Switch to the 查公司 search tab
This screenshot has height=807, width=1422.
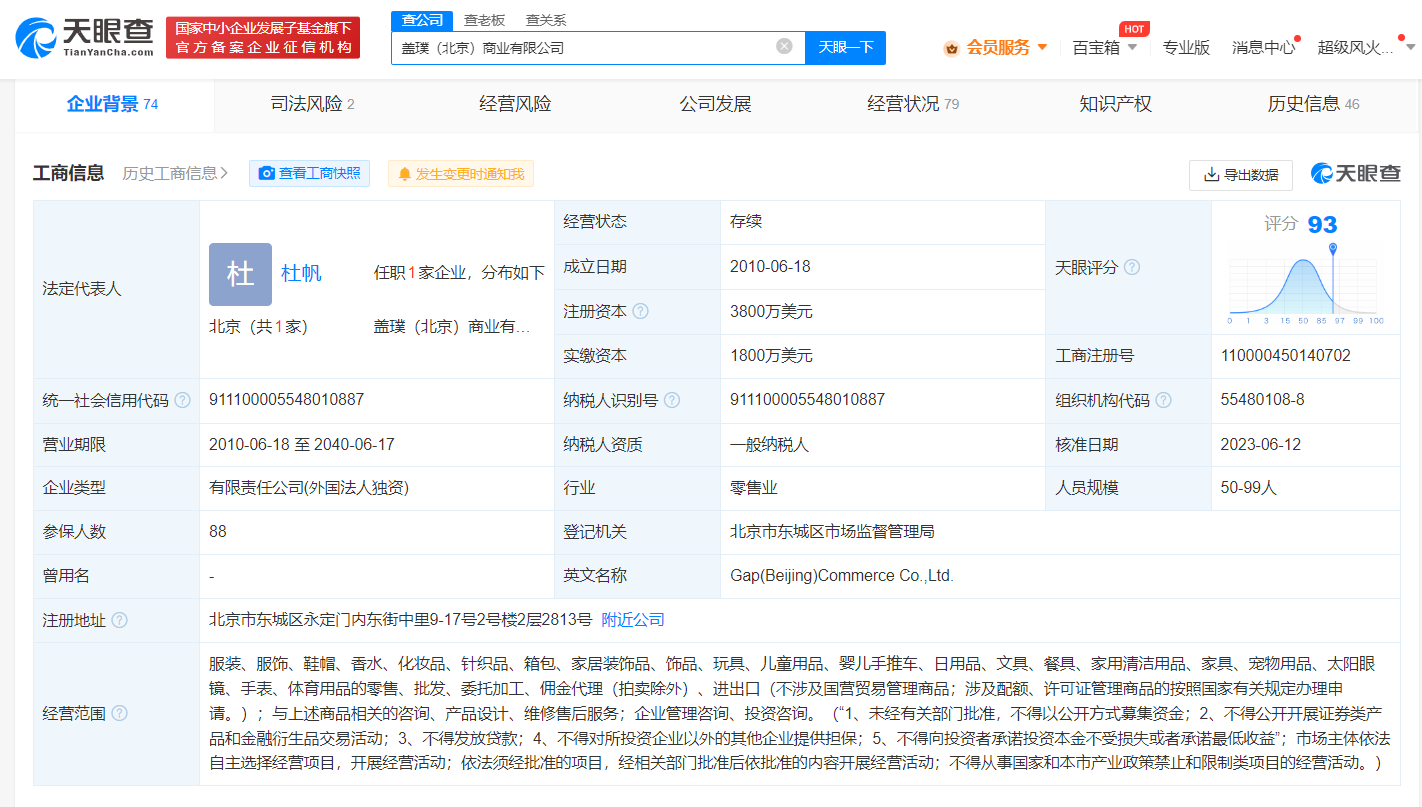[x=422, y=20]
